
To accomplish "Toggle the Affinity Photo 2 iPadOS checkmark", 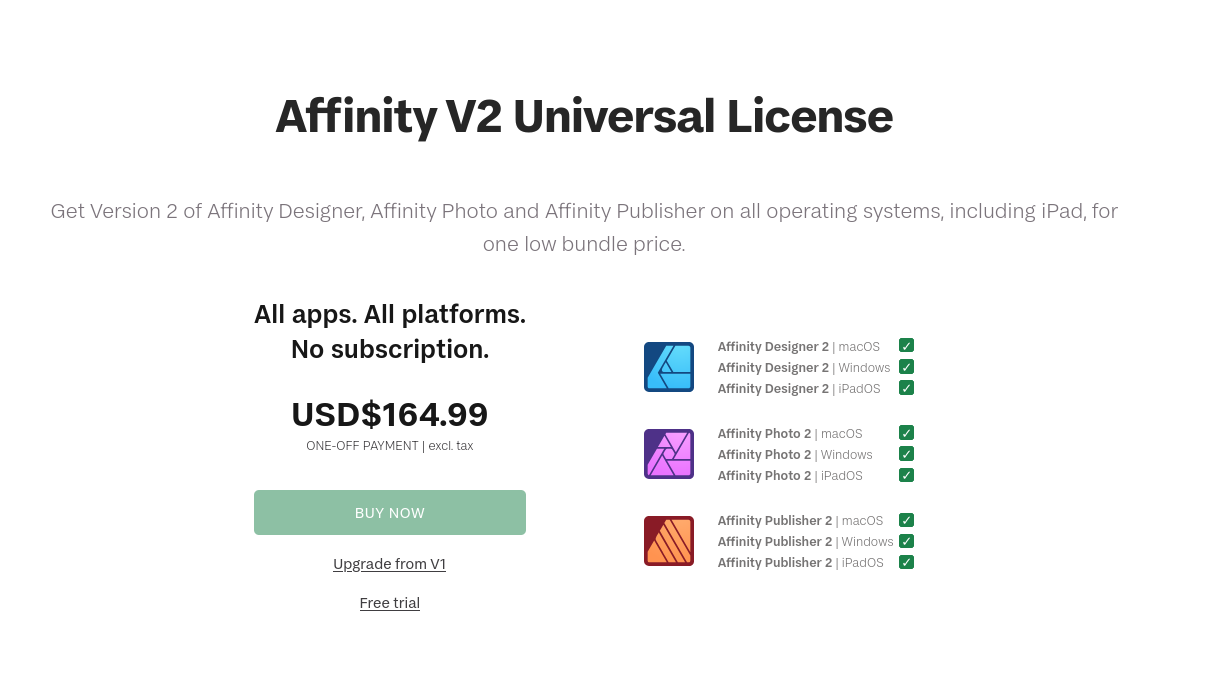I will [906, 475].
